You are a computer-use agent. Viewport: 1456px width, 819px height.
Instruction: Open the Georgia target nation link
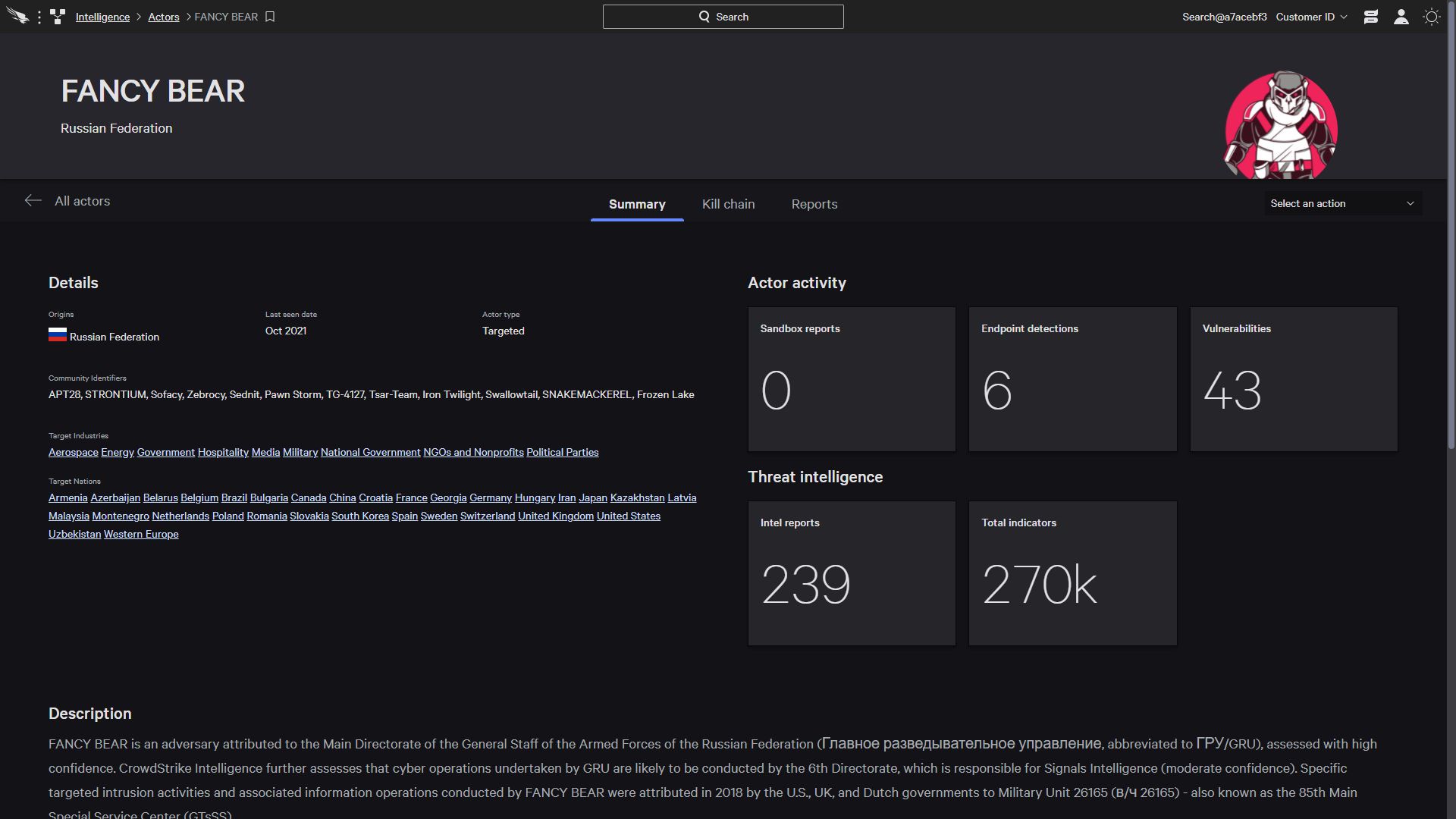point(448,497)
